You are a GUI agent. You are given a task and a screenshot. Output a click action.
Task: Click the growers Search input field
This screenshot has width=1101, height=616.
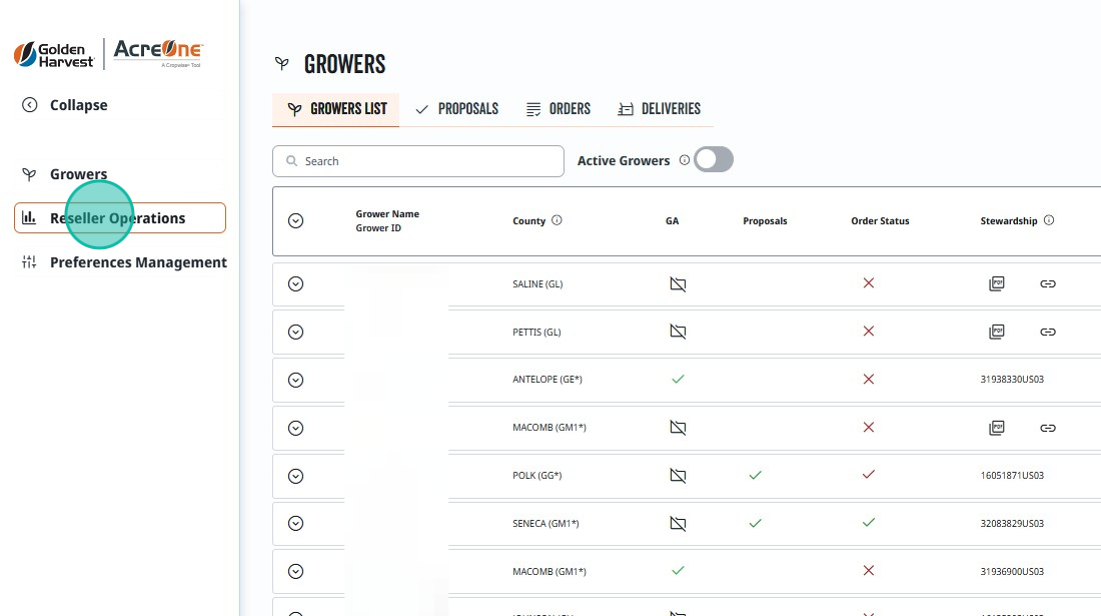(x=418, y=161)
